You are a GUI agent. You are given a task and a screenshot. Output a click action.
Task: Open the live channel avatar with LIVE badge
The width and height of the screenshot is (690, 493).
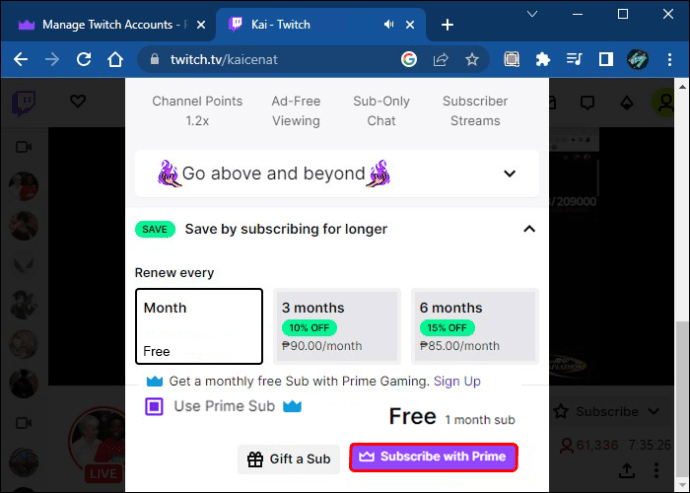click(97, 445)
